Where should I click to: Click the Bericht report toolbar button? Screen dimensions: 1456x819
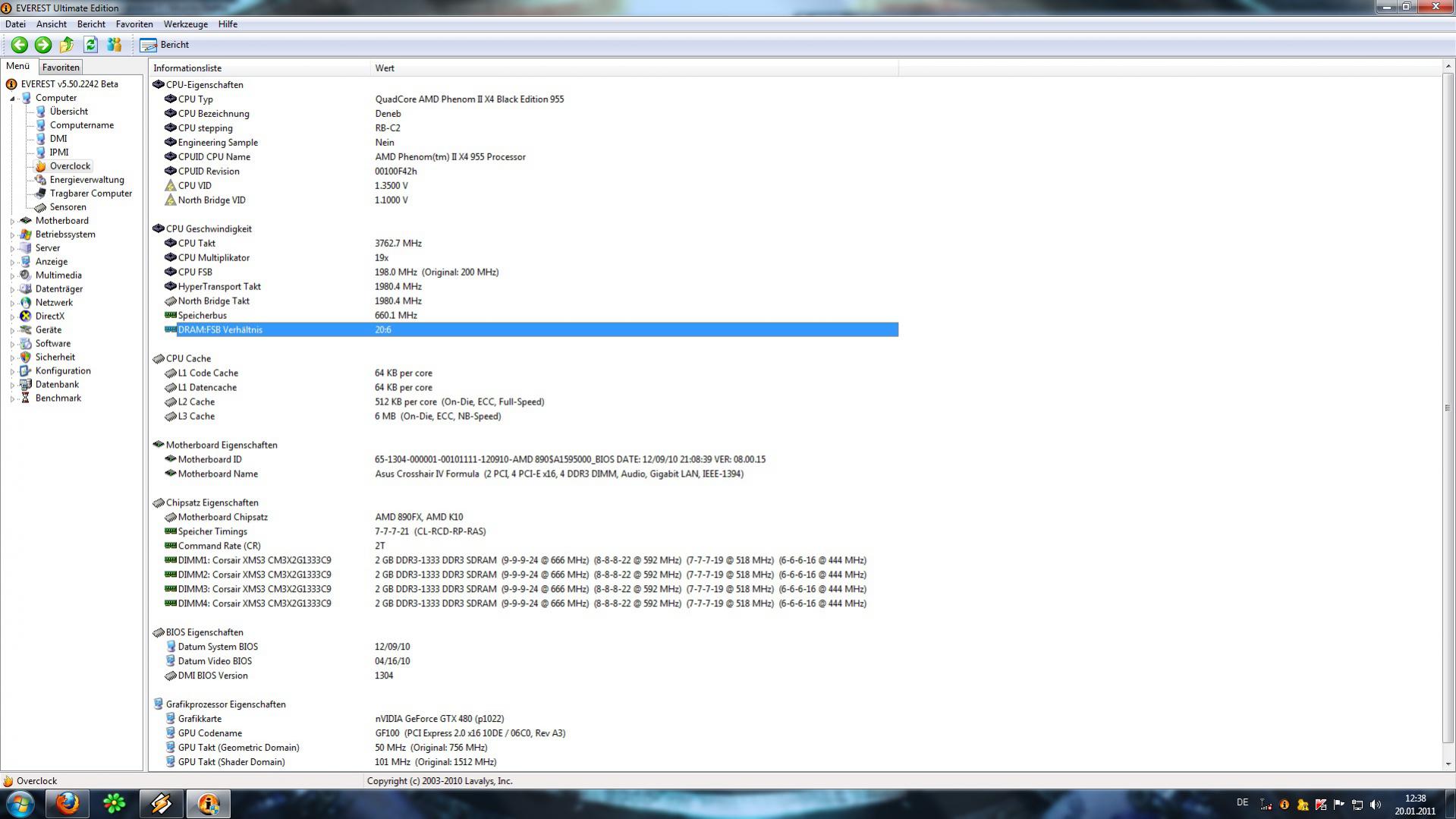pyautogui.click(x=165, y=45)
